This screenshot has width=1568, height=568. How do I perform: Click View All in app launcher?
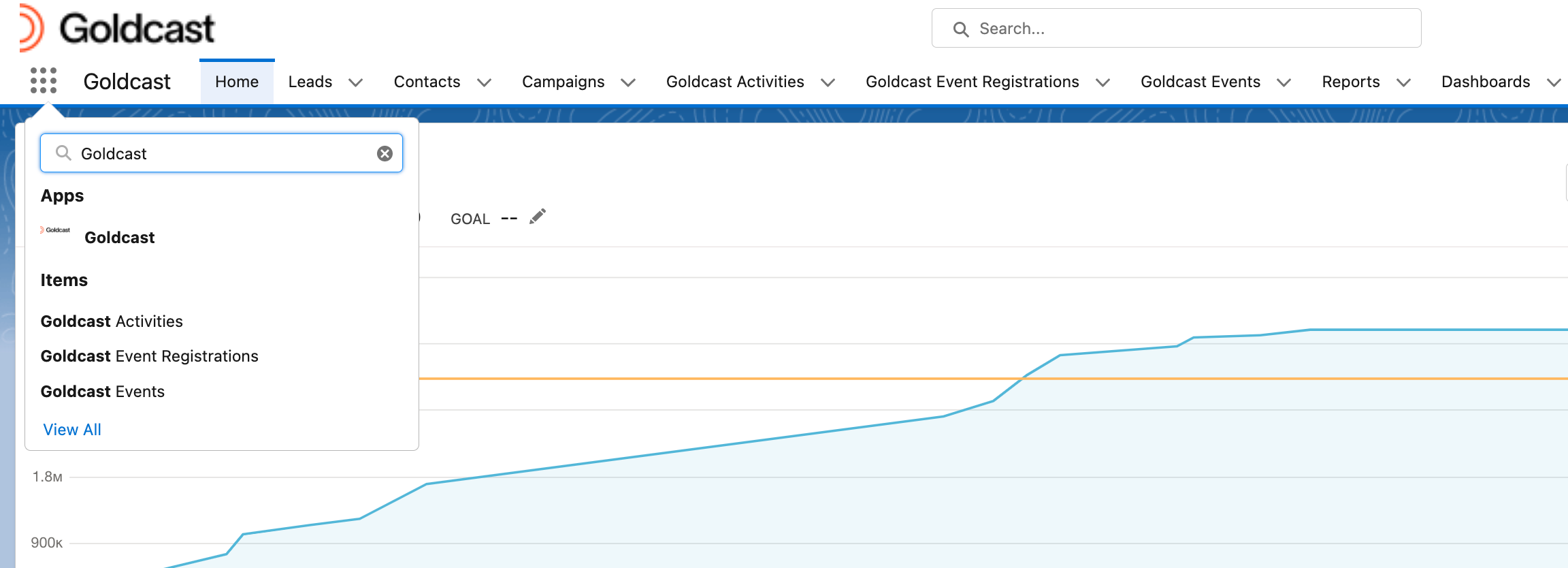pyautogui.click(x=72, y=430)
